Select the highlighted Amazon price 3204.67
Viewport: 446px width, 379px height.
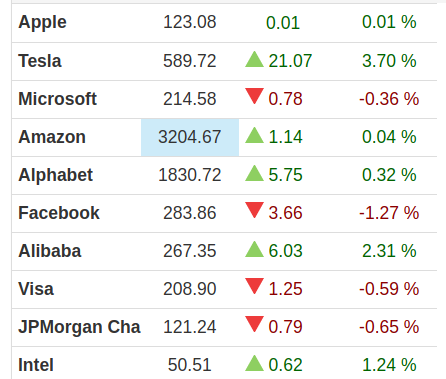[x=190, y=137]
